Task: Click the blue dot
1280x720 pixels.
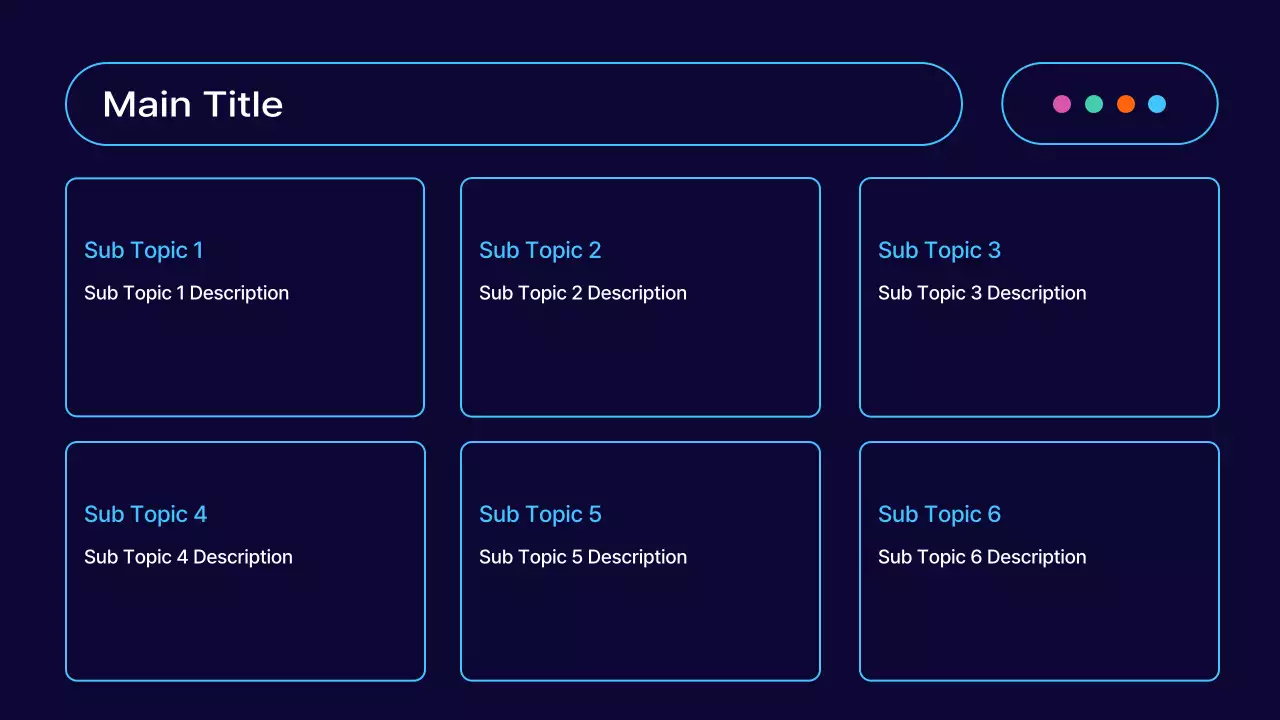Action: 1157,104
